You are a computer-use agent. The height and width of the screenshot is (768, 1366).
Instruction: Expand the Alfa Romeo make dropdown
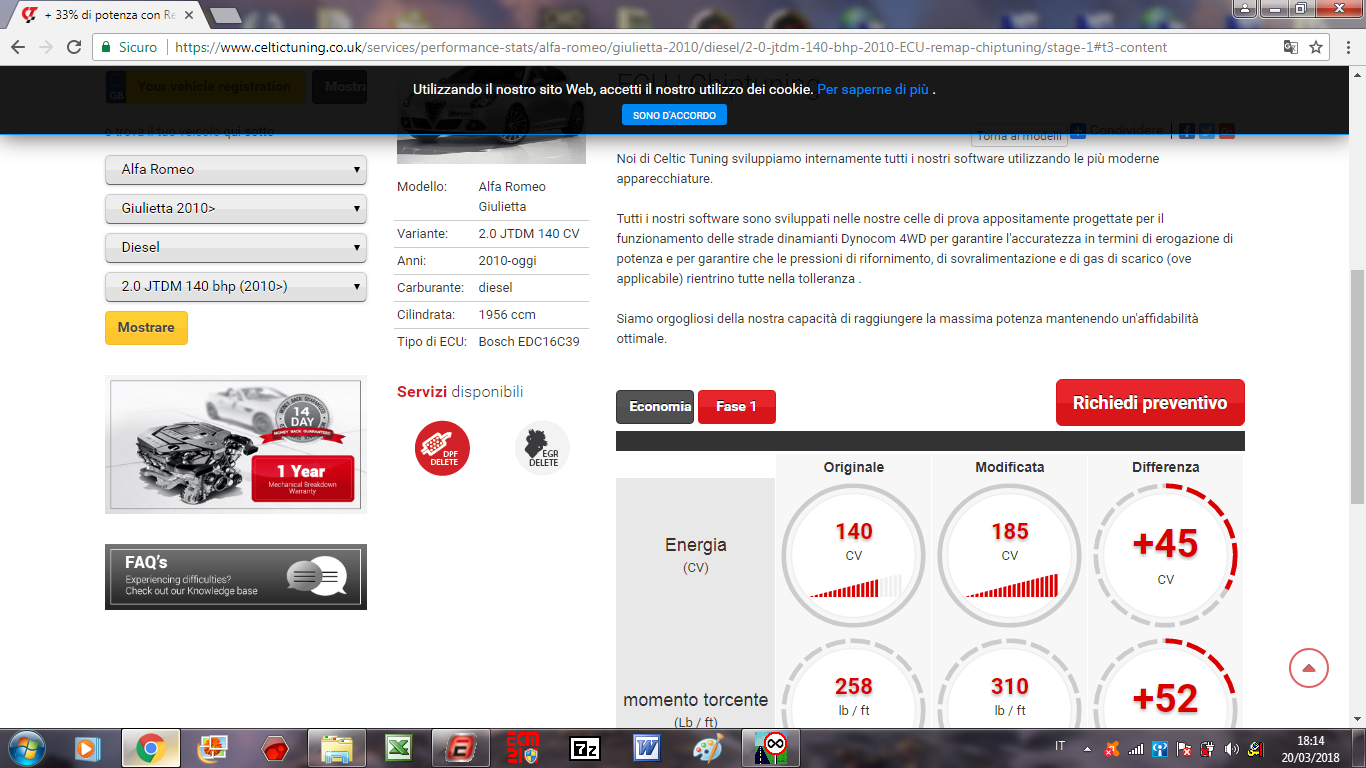tap(236, 170)
